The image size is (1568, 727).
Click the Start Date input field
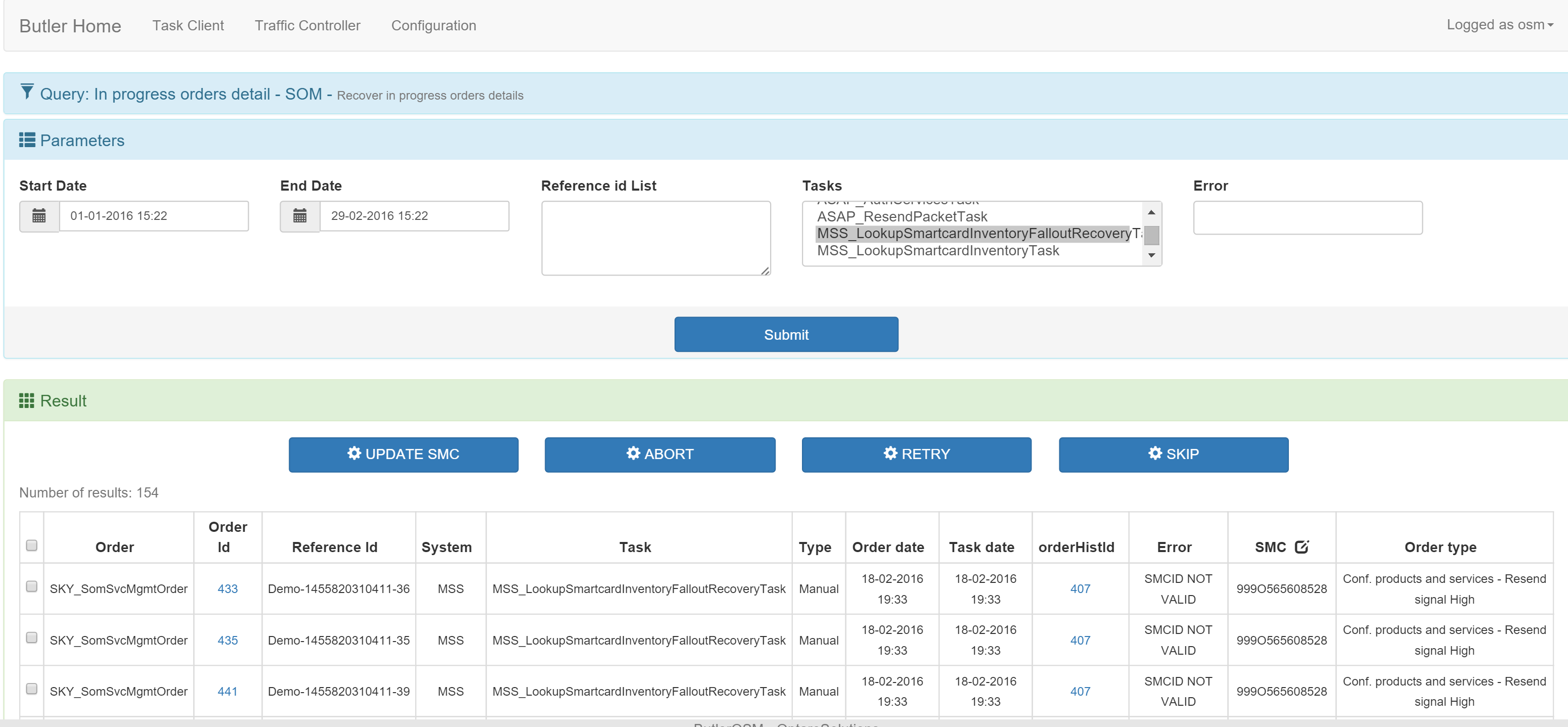pos(153,216)
